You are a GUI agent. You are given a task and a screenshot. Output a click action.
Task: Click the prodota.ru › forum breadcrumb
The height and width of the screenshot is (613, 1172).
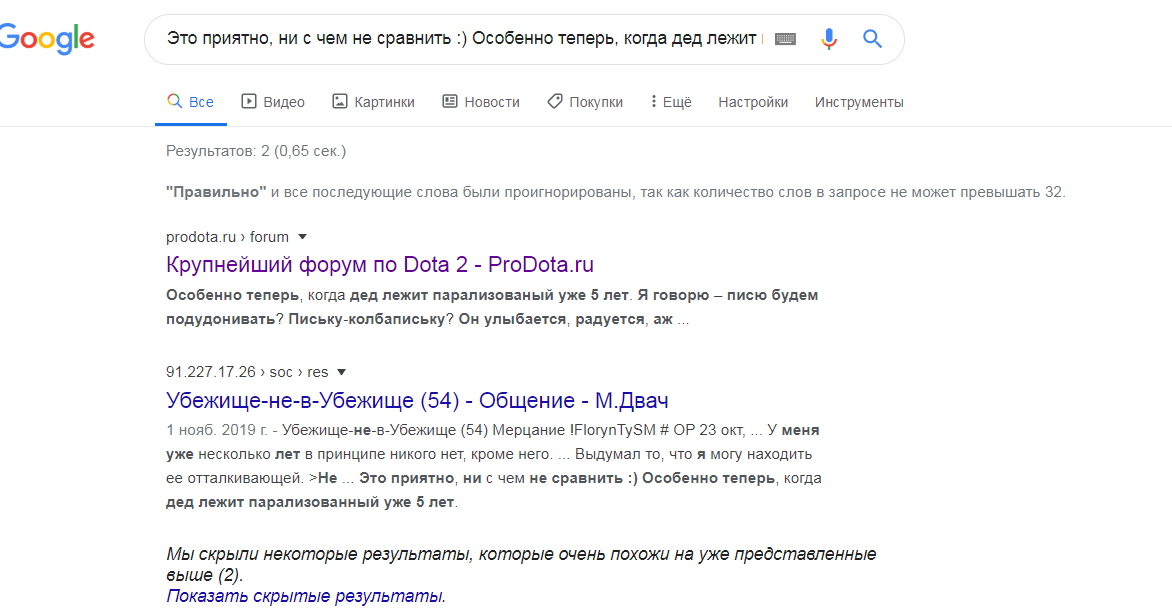[x=227, y=237]
